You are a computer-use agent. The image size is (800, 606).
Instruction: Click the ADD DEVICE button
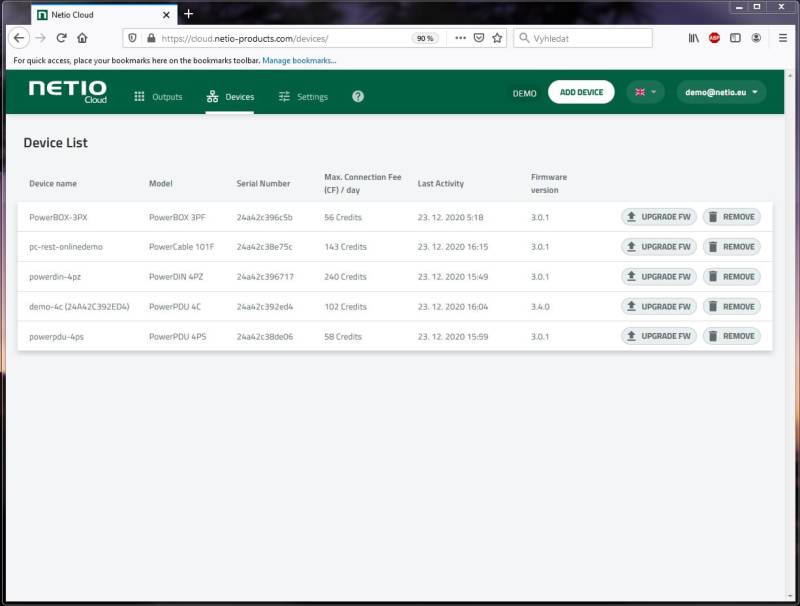(x=581, y=92)
